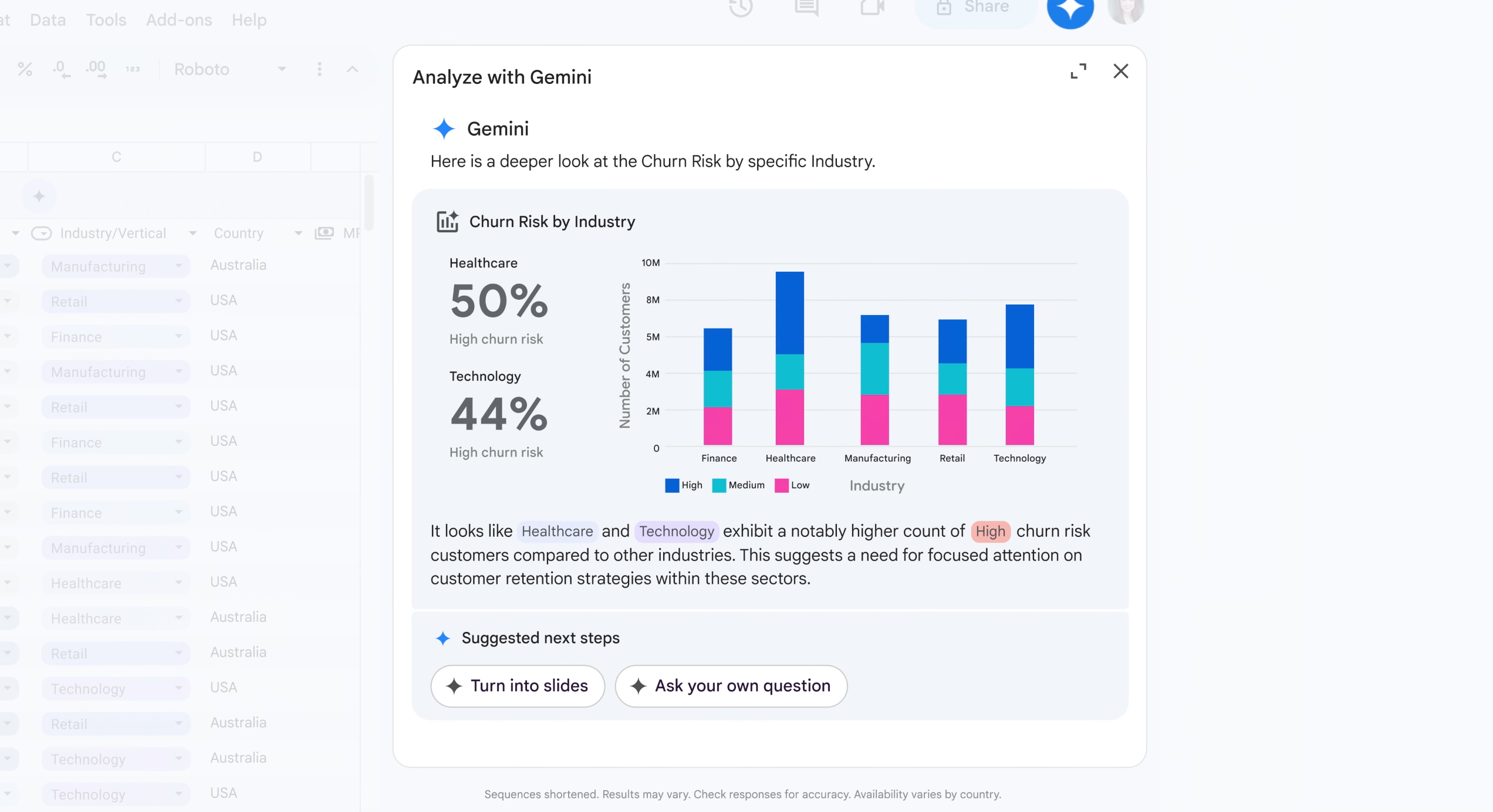Open the Tools menu
This screenshot has width=1493, height=812.
pos(106,19)
